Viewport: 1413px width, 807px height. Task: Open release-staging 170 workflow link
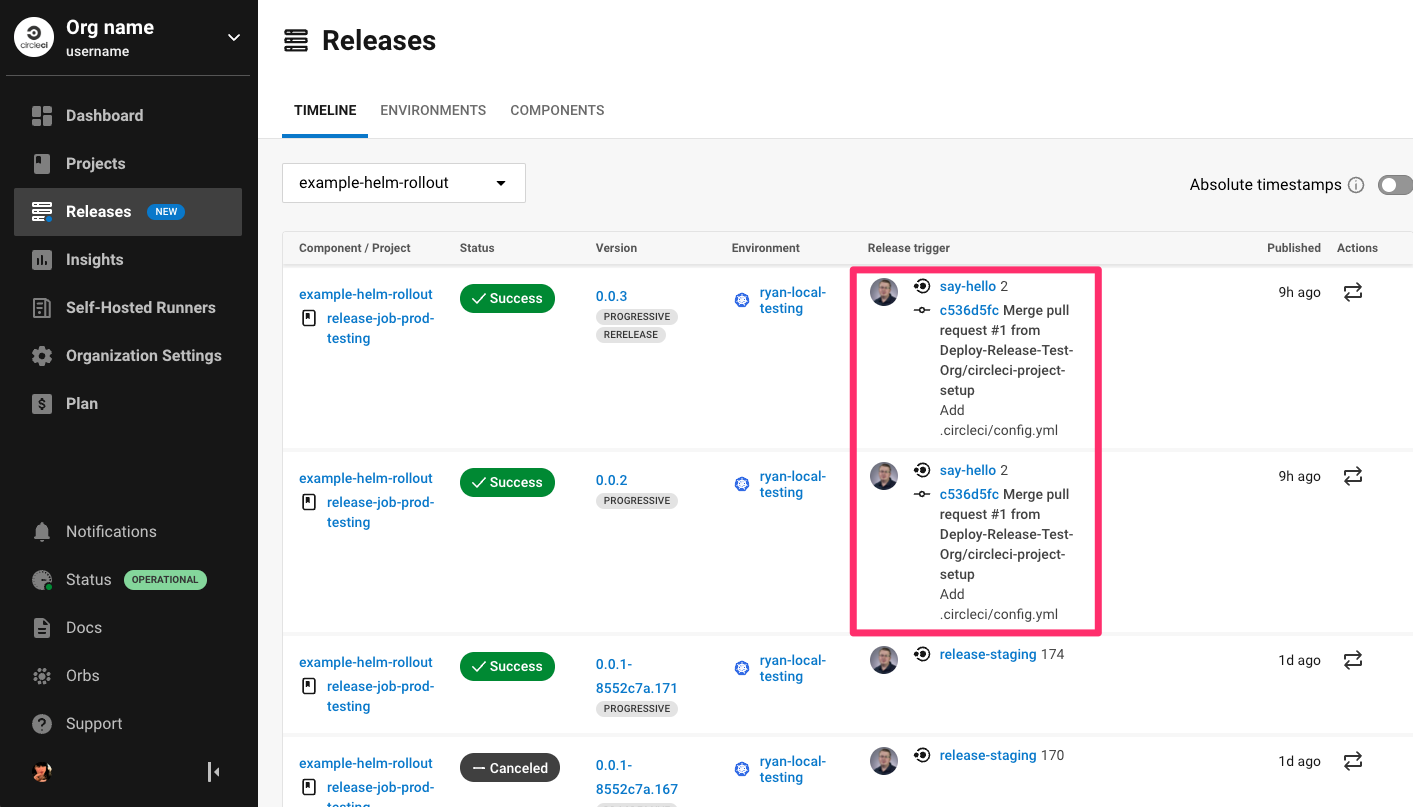988,756
